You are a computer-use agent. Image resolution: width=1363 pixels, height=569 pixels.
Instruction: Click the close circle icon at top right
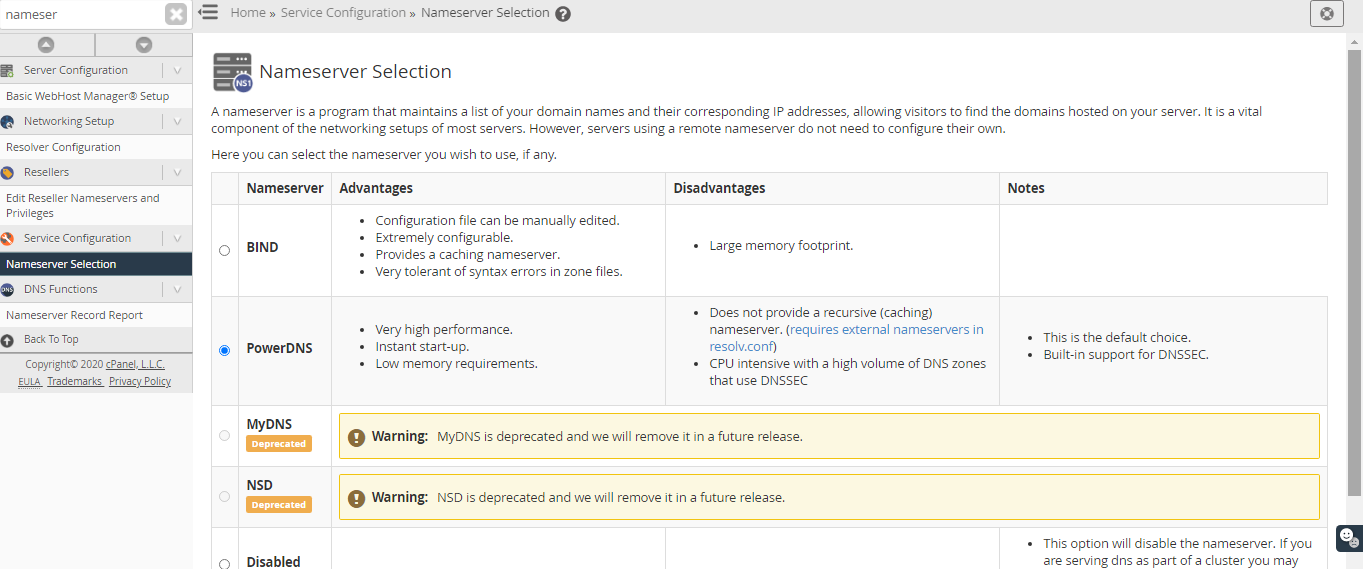pos(1326,13)
